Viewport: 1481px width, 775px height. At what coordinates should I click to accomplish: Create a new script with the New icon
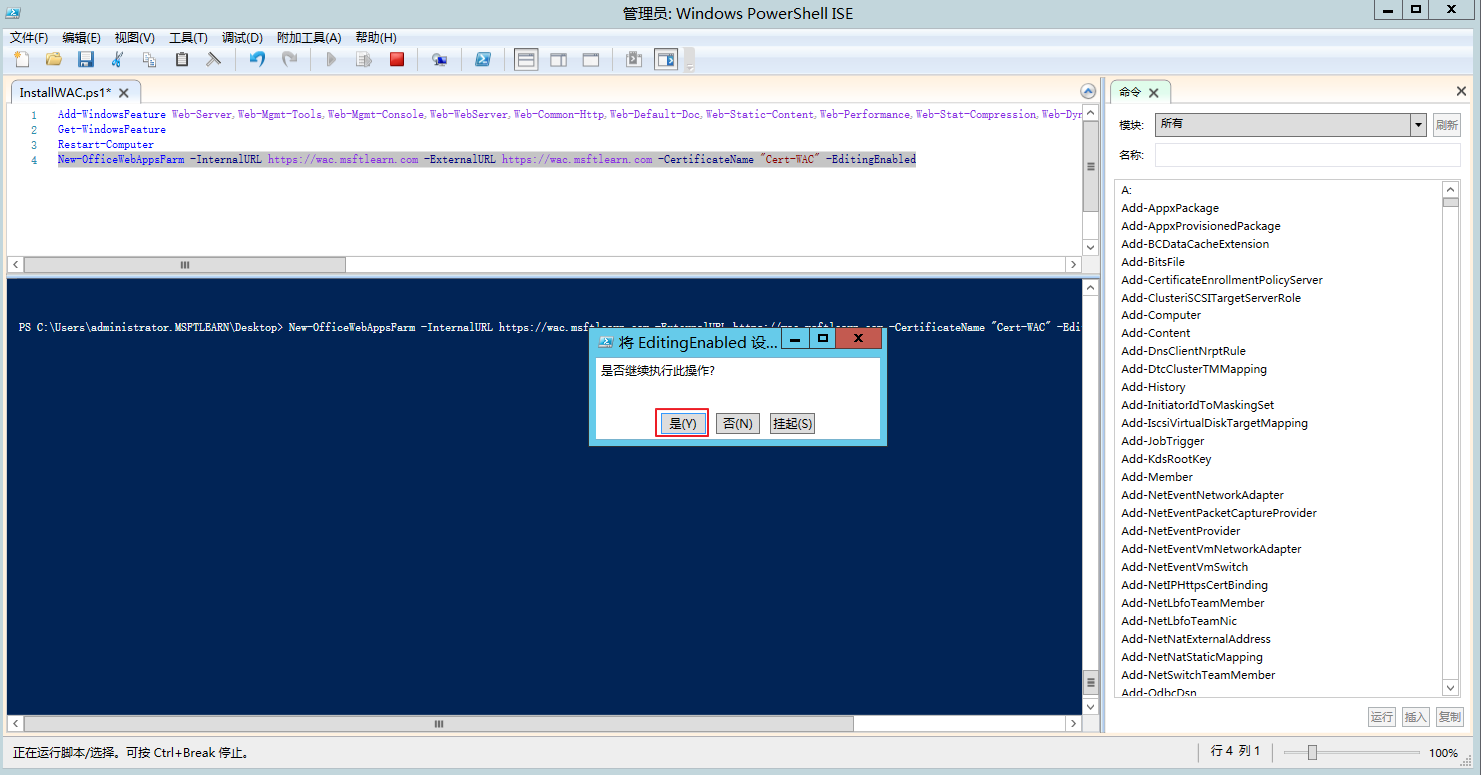21,59
